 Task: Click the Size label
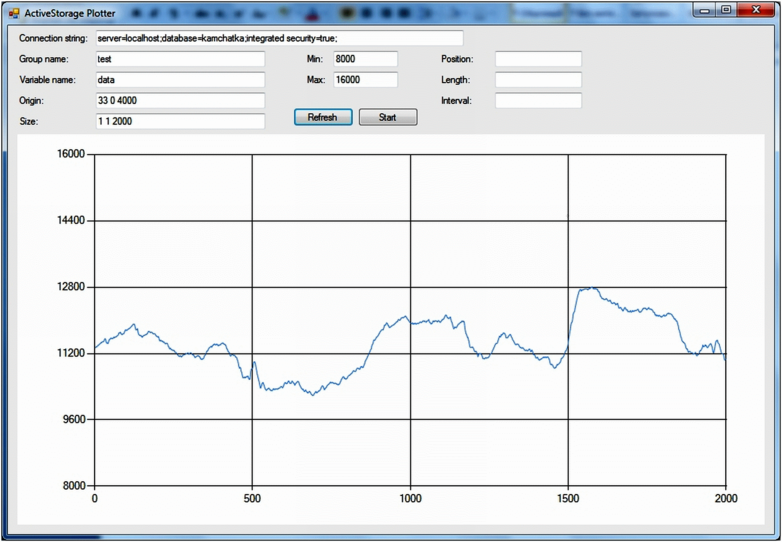pos(28,122)
